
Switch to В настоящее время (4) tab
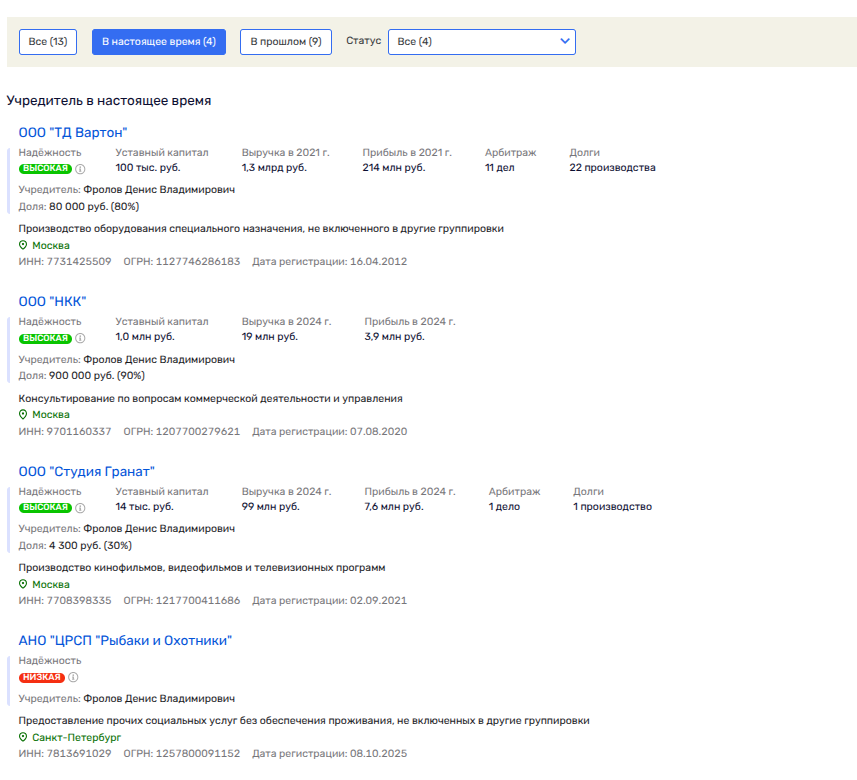coord(159,41)
